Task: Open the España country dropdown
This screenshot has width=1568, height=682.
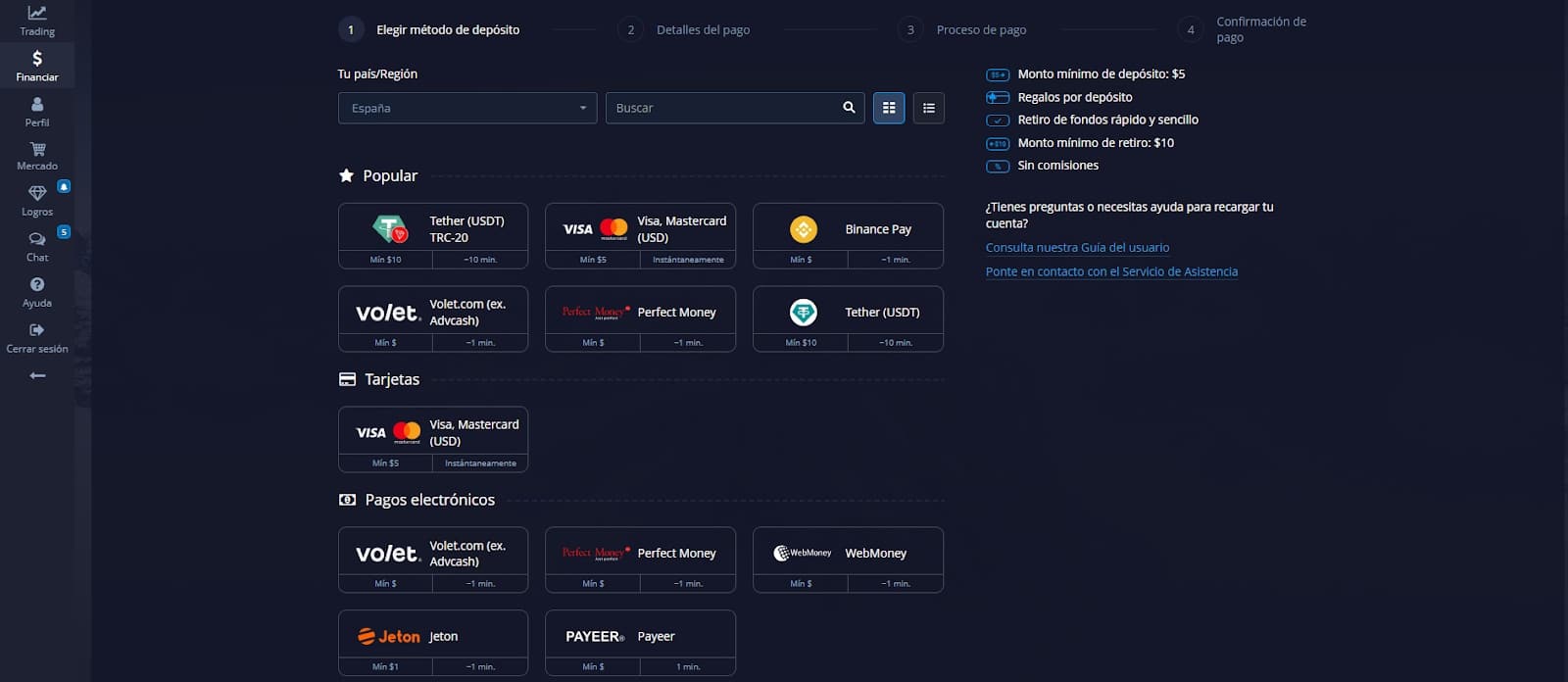Action: coord(467,108)
